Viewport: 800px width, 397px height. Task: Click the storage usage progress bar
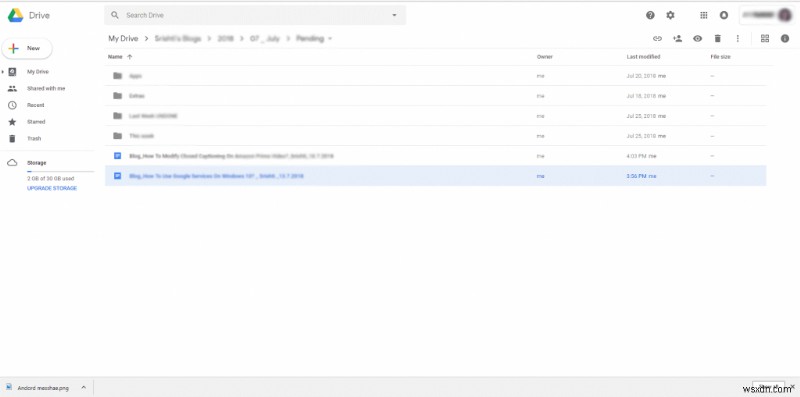pyautogui.click(x=60, y=172)
